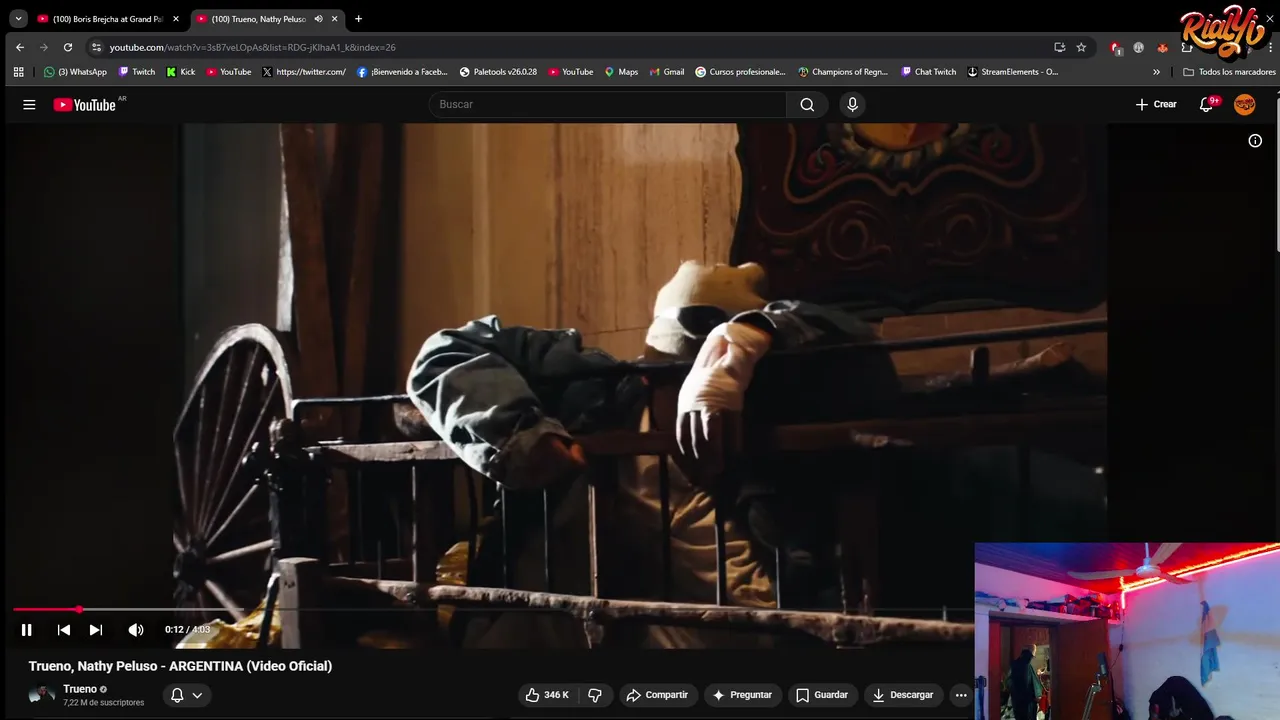Image resolution: width=1280 pixels, height=720 pixels.
Task: Bookmark this page with the star icon
Action: pos(1081,47)
